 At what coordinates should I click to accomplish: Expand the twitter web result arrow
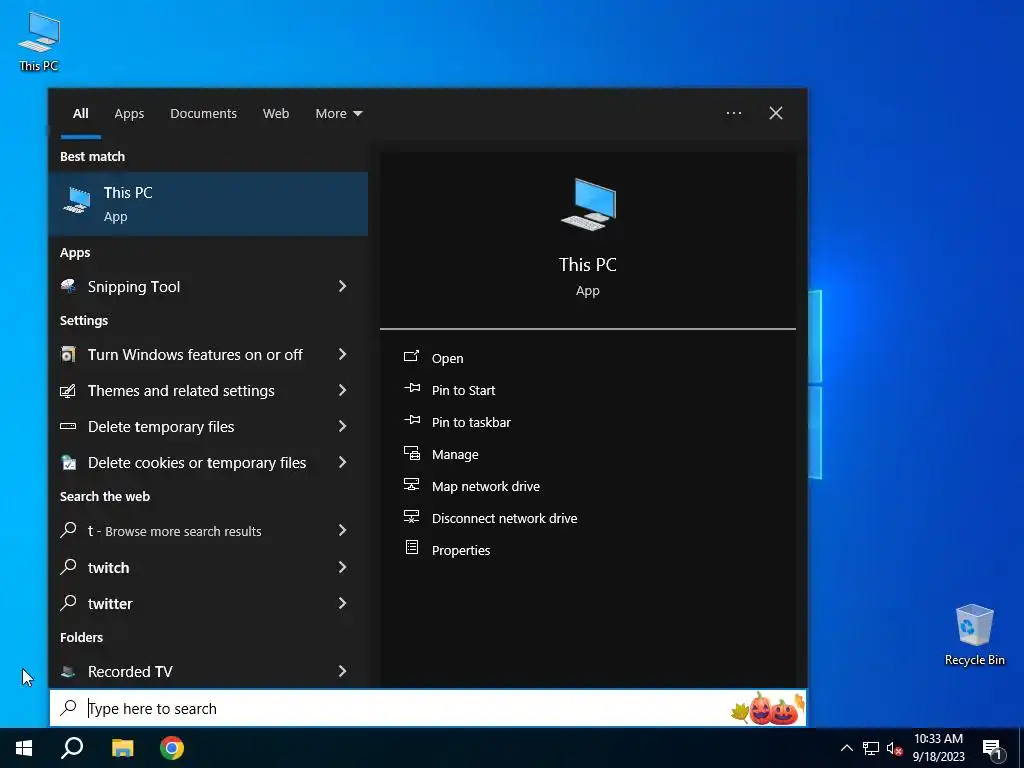(342, 603)
